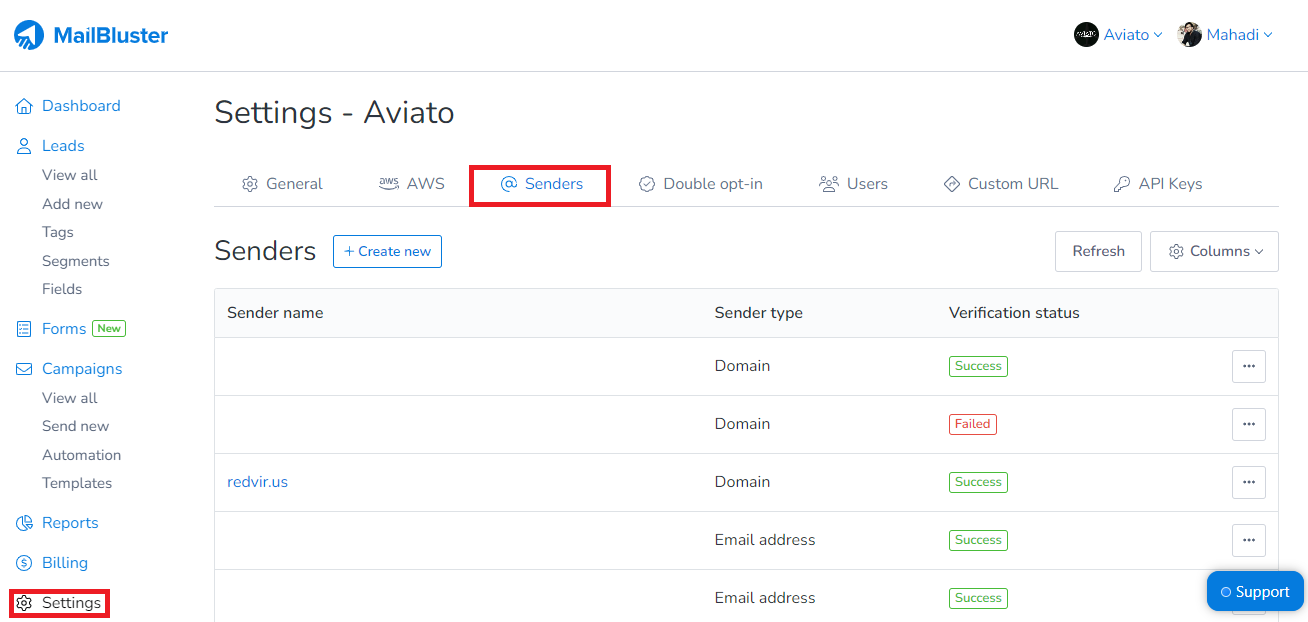Viewport: 1308px width, 622px height.
Task: Click the Success badge in redvir.us row
Action: [978, 482]
